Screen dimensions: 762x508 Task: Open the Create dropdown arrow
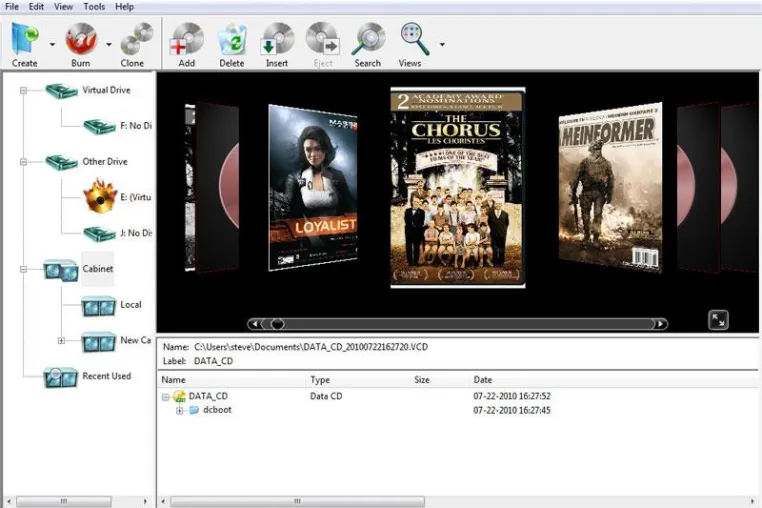tap(52, 44)
